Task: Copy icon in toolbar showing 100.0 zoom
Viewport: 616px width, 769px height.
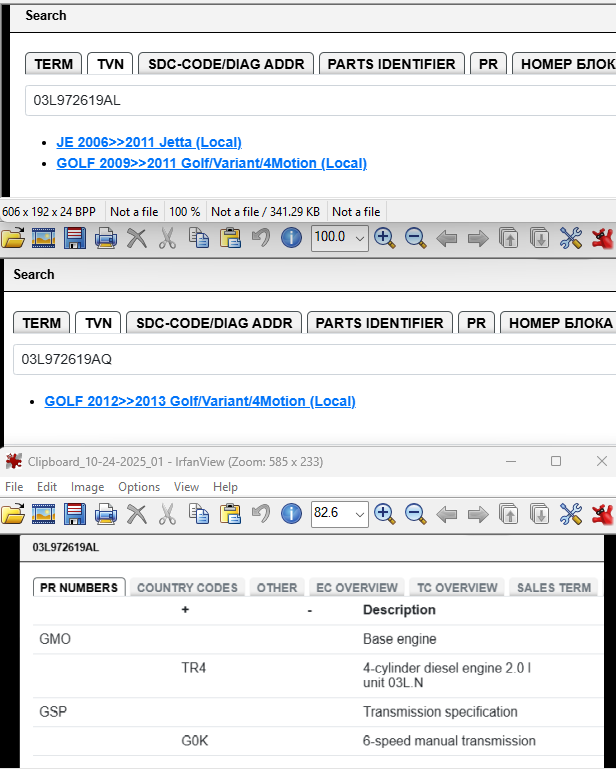Action: [199, 238]
